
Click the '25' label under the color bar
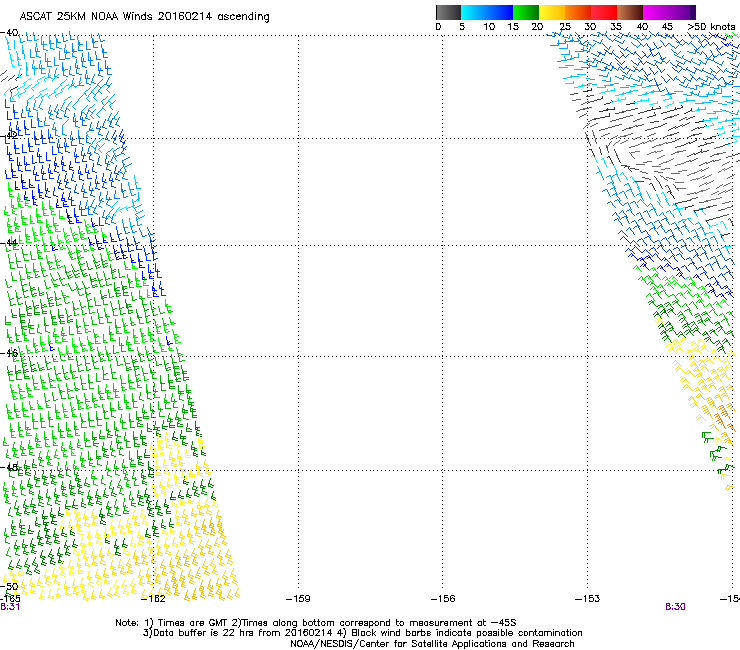[565, 27]
